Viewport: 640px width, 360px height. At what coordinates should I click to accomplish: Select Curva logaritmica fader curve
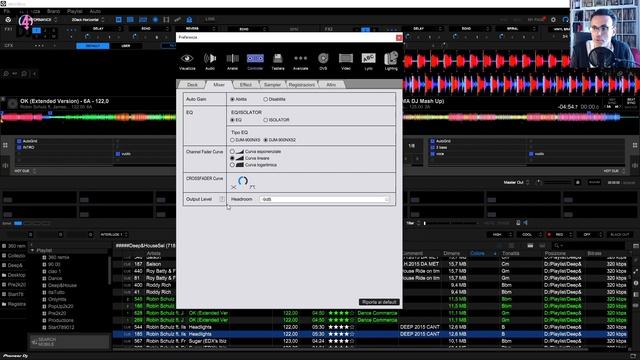click(232, 165)
